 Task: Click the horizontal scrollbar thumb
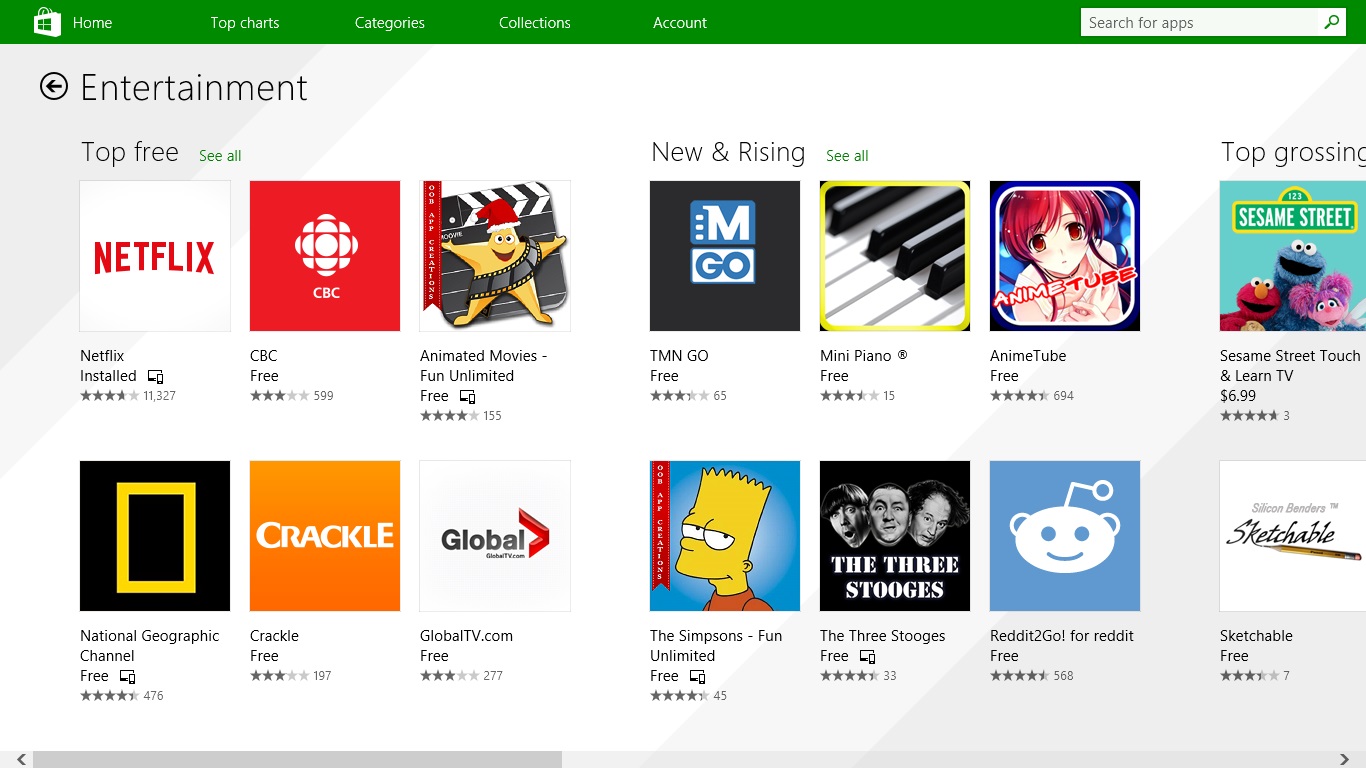tap(297, 760)
